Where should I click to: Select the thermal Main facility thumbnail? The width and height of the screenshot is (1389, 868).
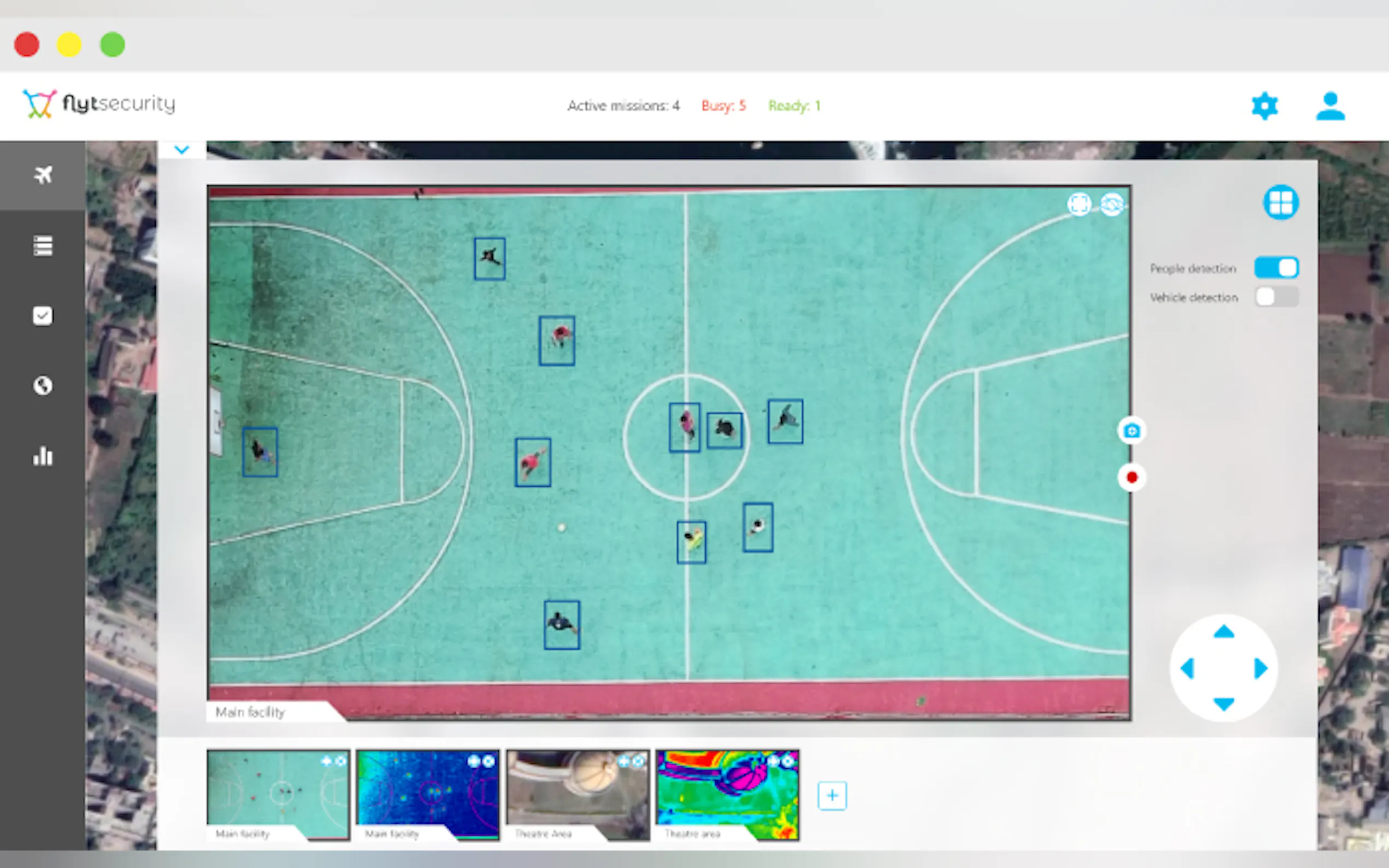[x=427, y=795]
